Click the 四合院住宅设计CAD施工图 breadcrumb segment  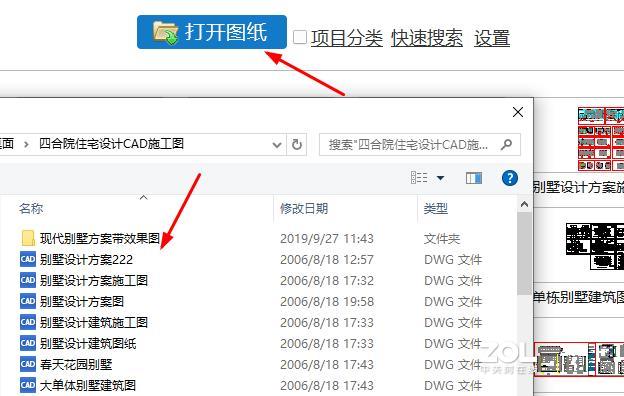[111, 144]
